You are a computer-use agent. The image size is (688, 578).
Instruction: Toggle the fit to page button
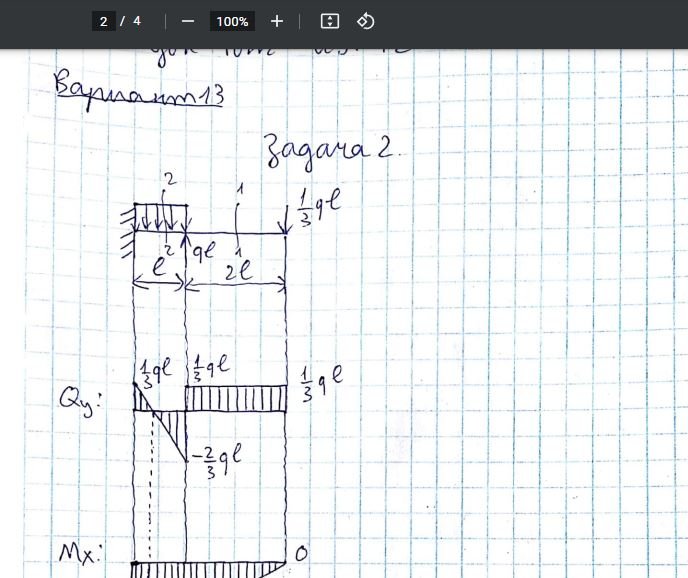(330, 21)
